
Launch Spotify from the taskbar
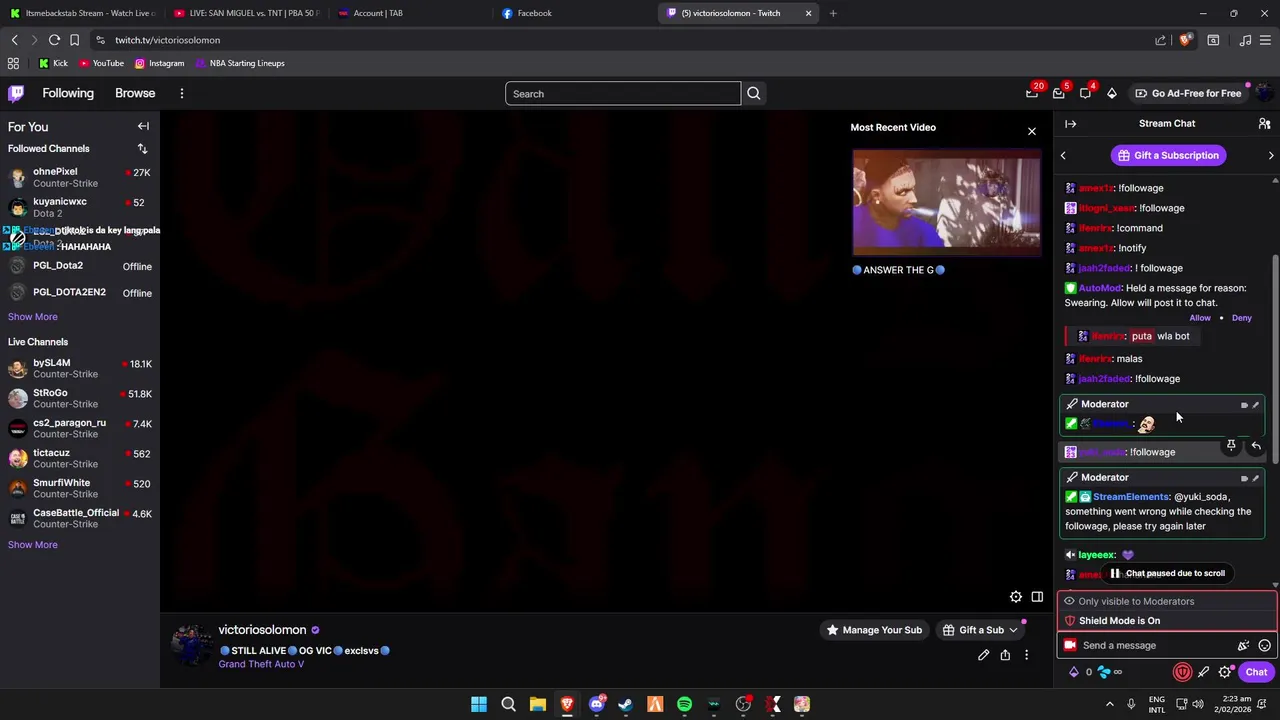(684, 704)
